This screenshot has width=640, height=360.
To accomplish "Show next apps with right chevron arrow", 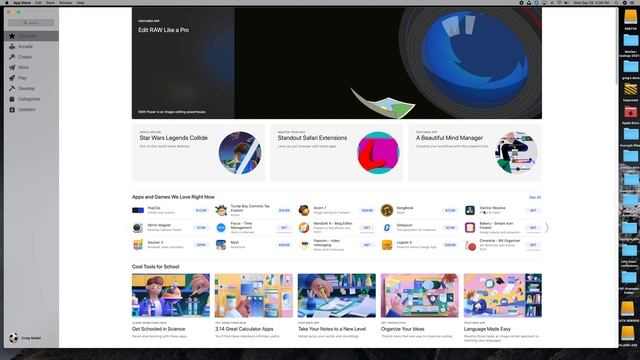I will [547, 228].
